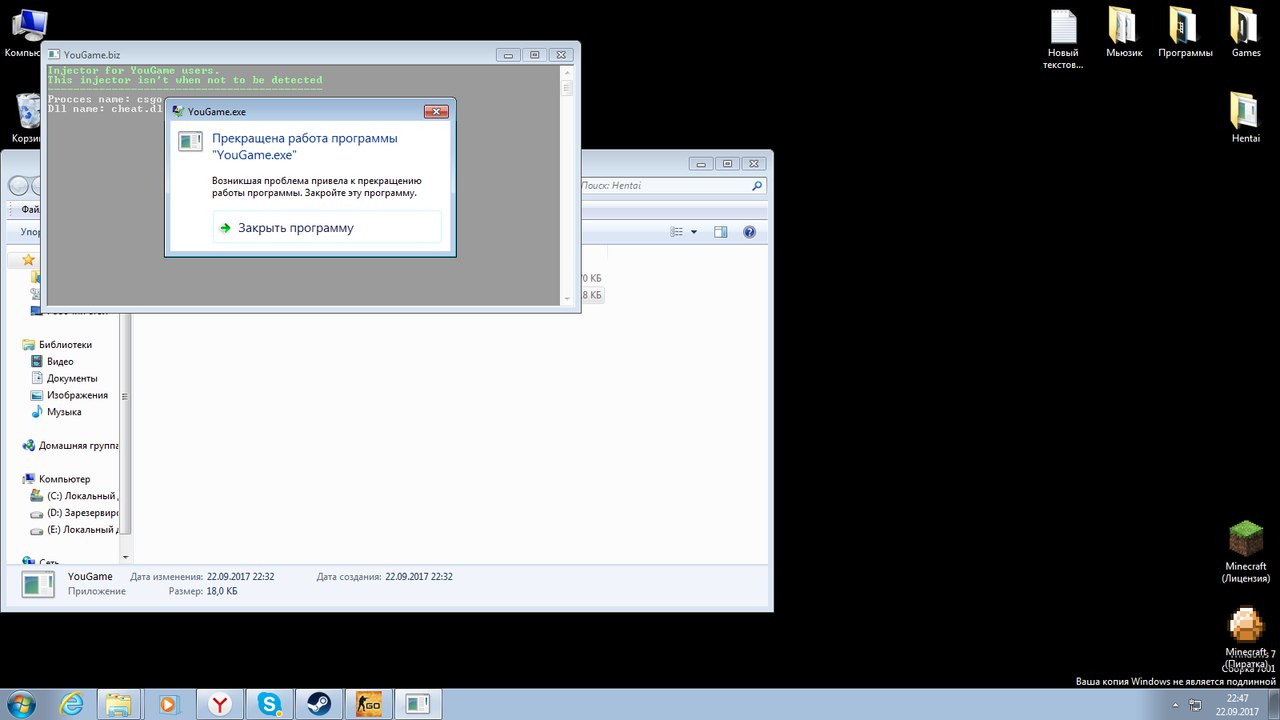Select YouGame app in taskbar
This screenshot has height=720, width=1280.
tap(419, 704)
